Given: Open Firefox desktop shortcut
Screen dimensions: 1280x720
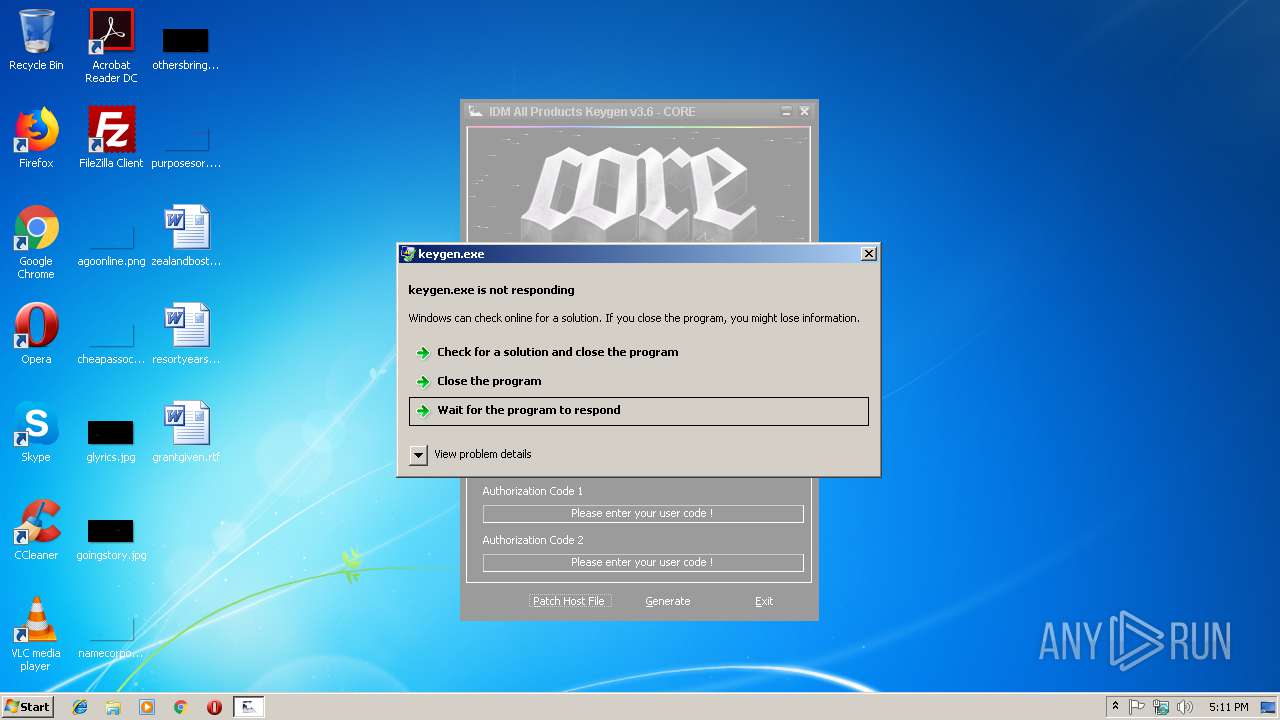Looking at the screenshot, I should (36, 138).
